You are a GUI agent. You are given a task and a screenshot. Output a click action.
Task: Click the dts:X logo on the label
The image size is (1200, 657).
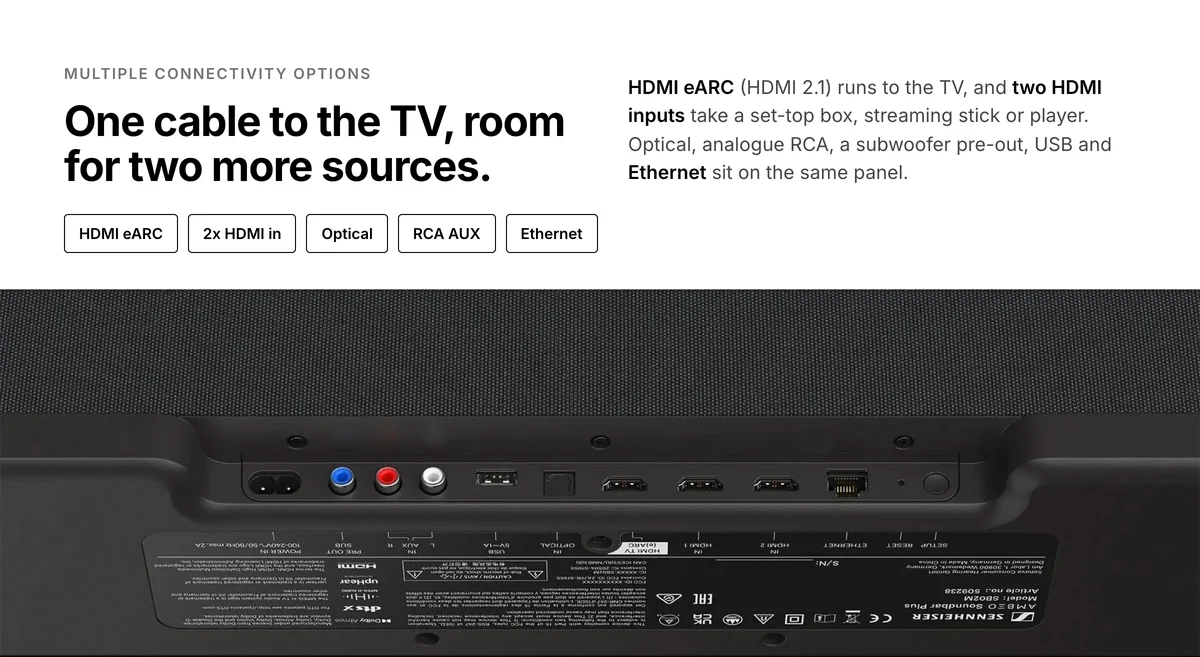click(363, 606)
